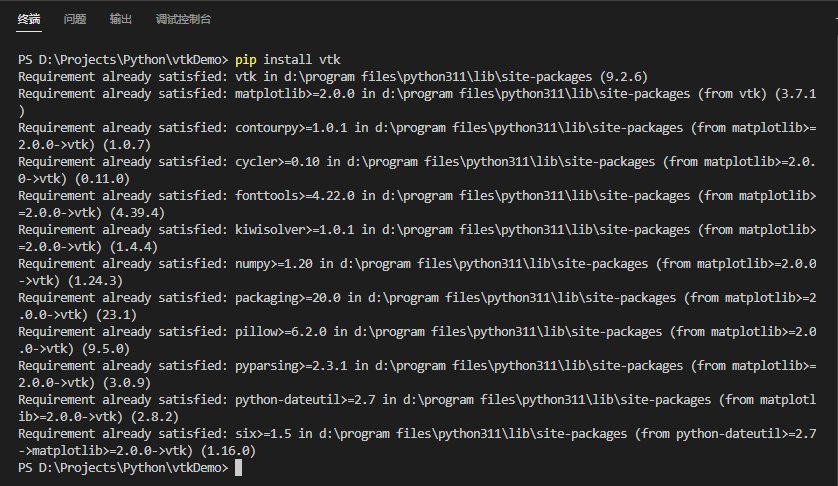
Task: Click the final PS D:\Projects\Python\vtkDemo prompt
Action: click(x=123, y=468)
